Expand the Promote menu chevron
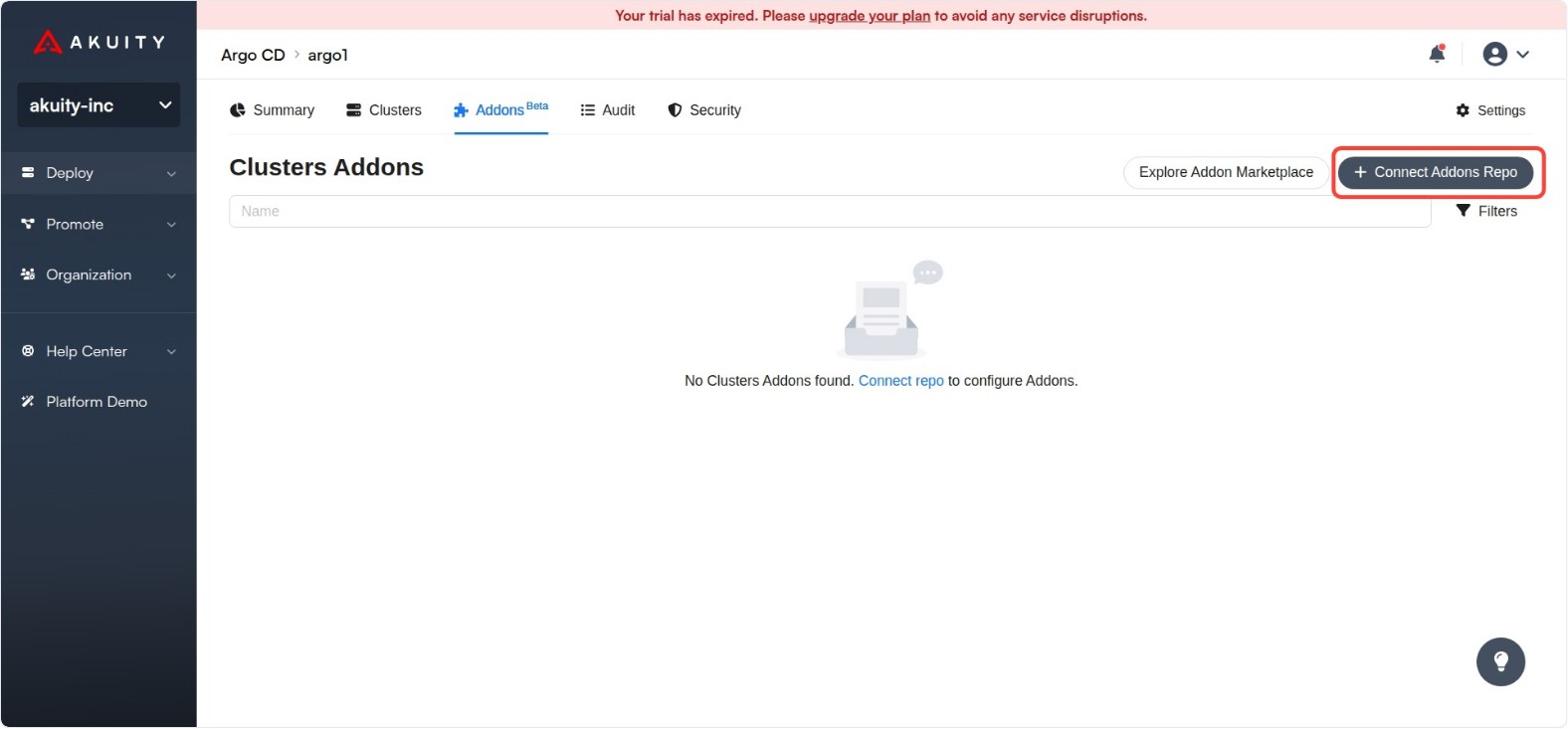The image size is (1568, 729). [x=171, y=225]
